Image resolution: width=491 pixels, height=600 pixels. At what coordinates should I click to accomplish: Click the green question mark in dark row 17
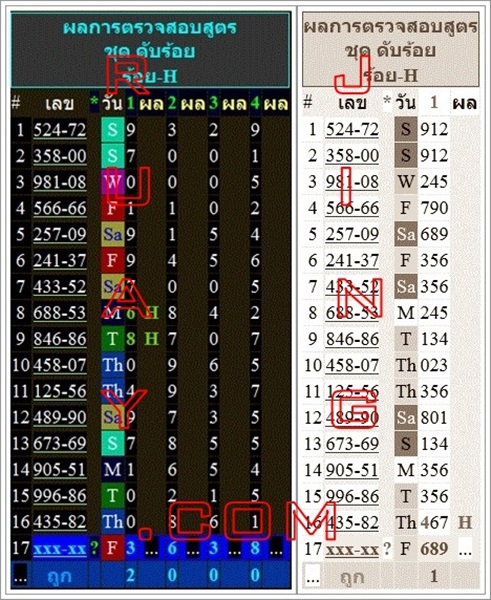point(94,548)
